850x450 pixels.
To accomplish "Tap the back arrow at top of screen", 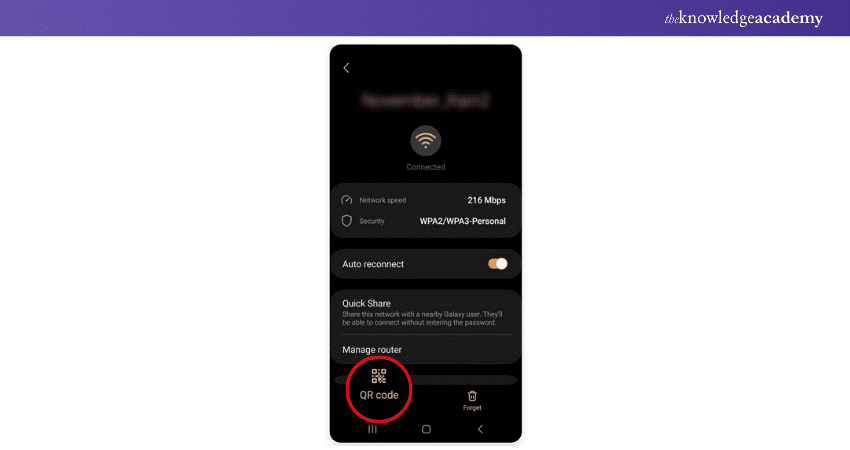I will 346,68.
